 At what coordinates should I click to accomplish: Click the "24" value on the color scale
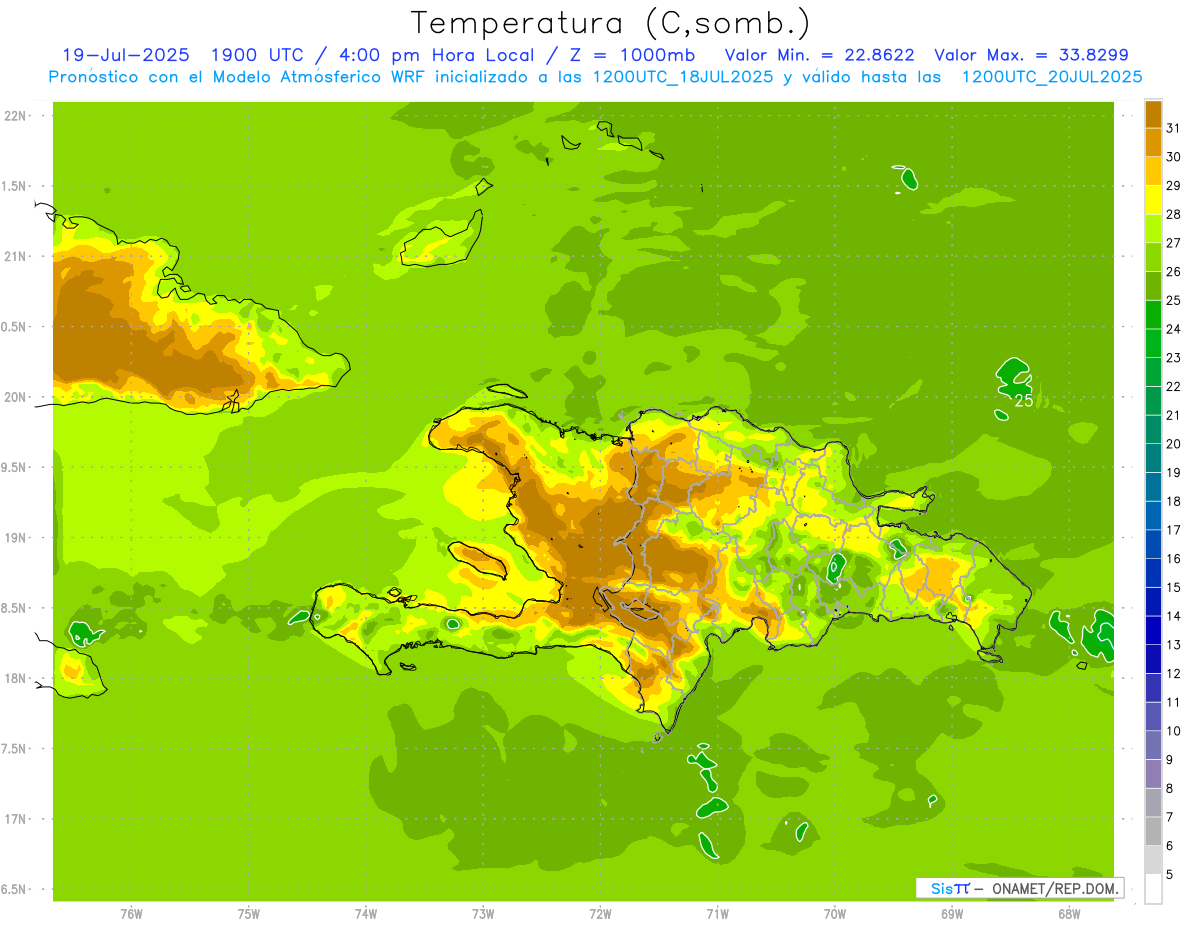coord(1173,329)
